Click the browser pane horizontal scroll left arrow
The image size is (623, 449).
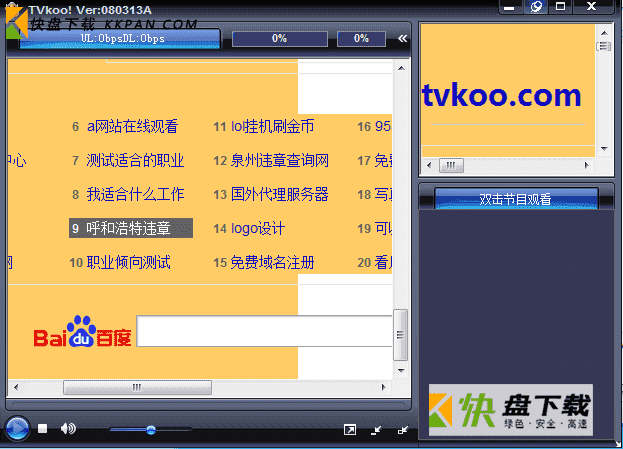coord(16,387)
